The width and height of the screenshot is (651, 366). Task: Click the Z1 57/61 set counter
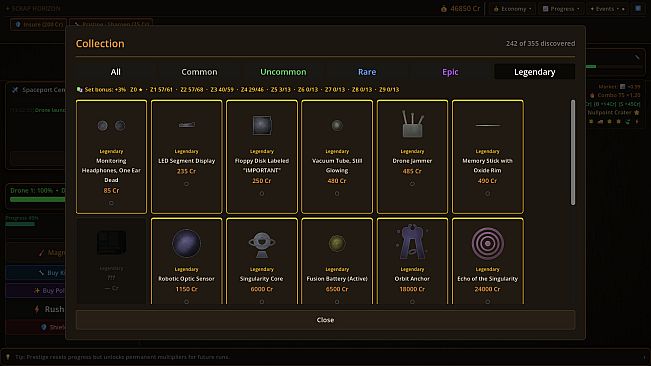[161, 90]
